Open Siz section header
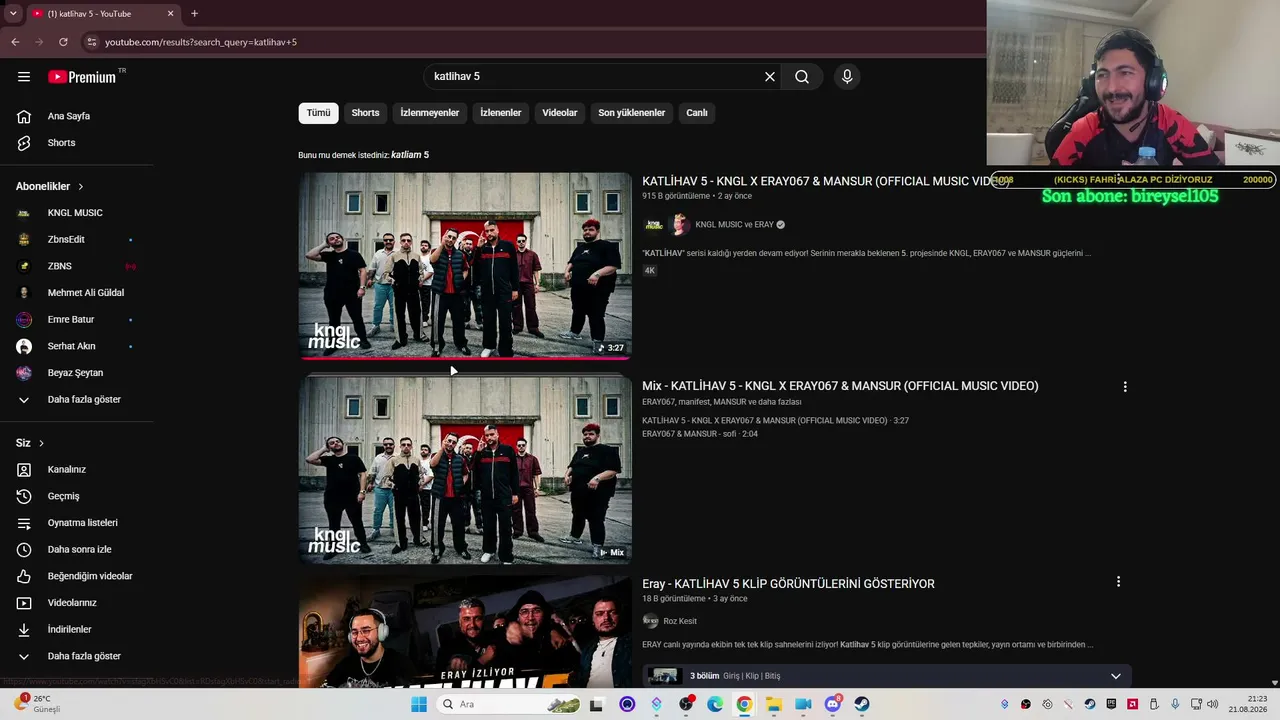 (30, 443)
